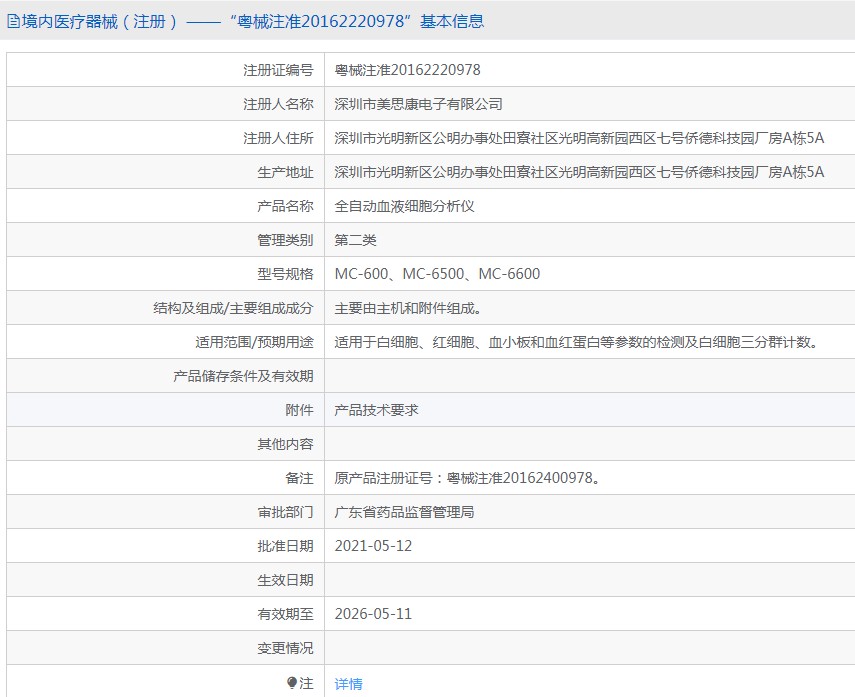Click management class value 第二类
Screen dimensions: 855x697
pyautogui.click(x=355, y=240)
